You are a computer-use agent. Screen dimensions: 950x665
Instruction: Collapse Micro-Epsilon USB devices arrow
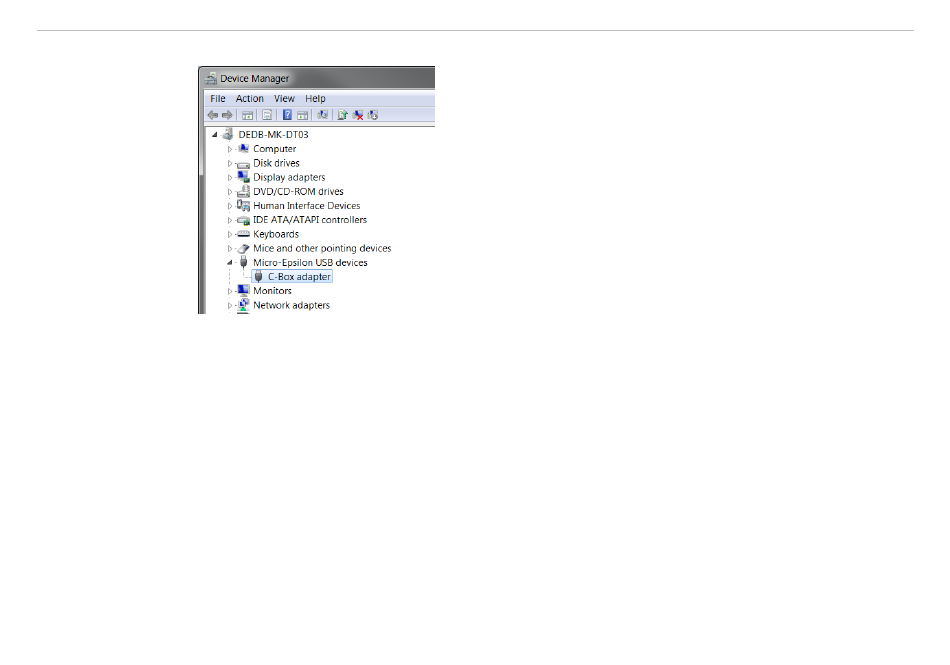point(230,262)
